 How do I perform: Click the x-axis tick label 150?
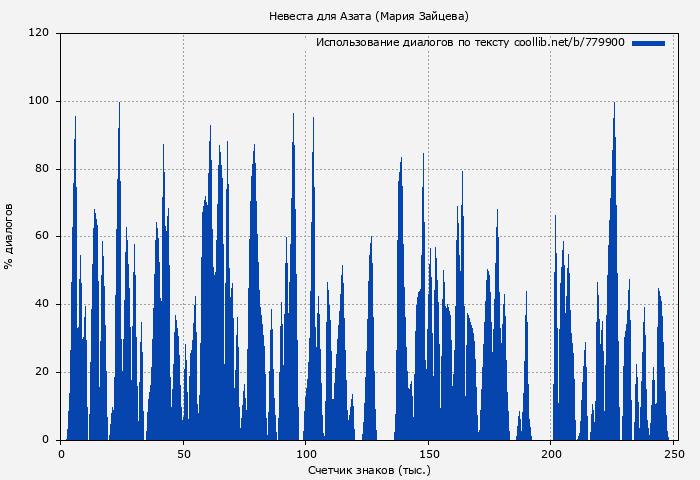(428, 453)
